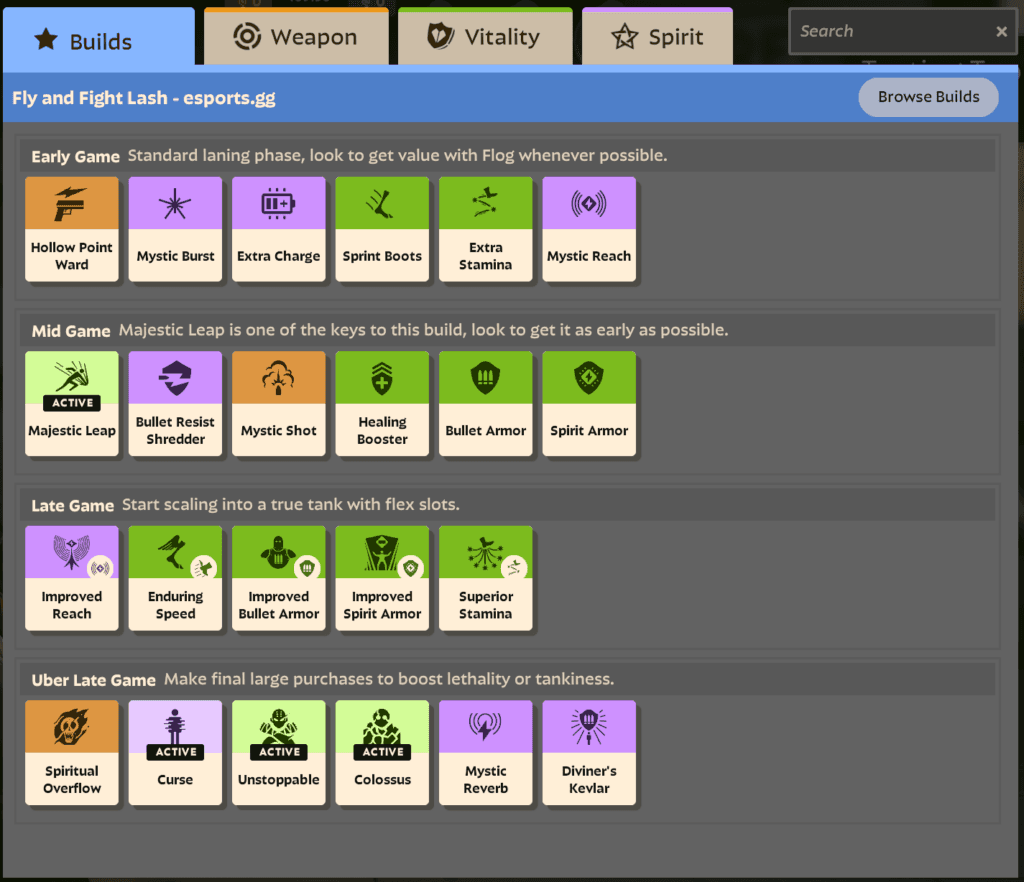Choose the Improved Bullet Armor item

click(x=279, y=578)
